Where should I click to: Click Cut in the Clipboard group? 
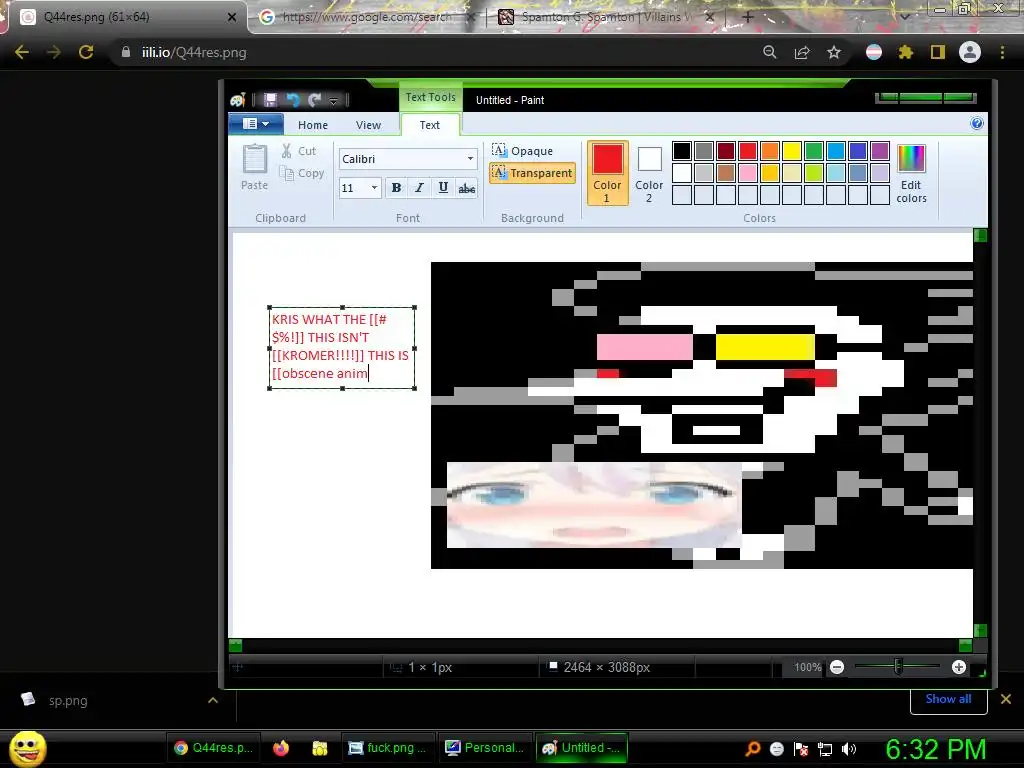tap(299, 151)
